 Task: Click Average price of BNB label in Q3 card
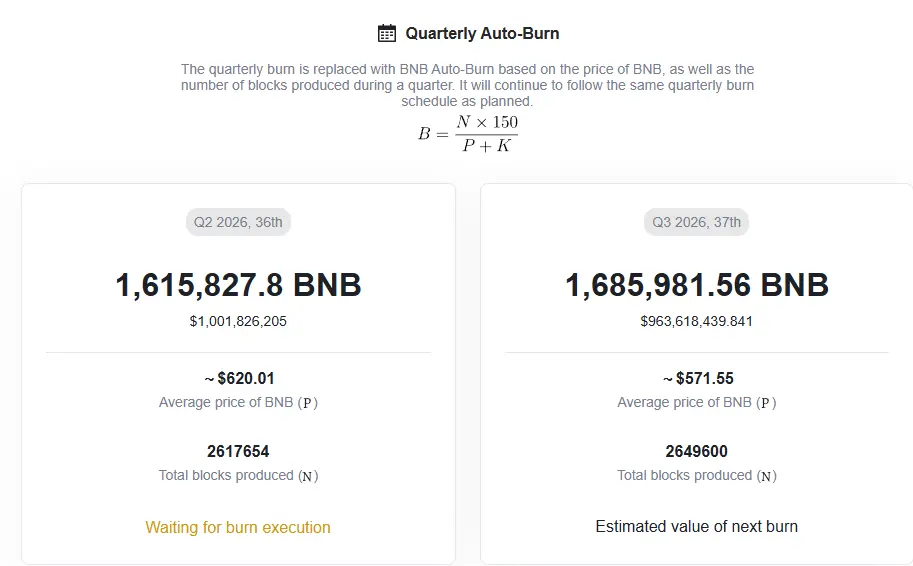[696, 402]
